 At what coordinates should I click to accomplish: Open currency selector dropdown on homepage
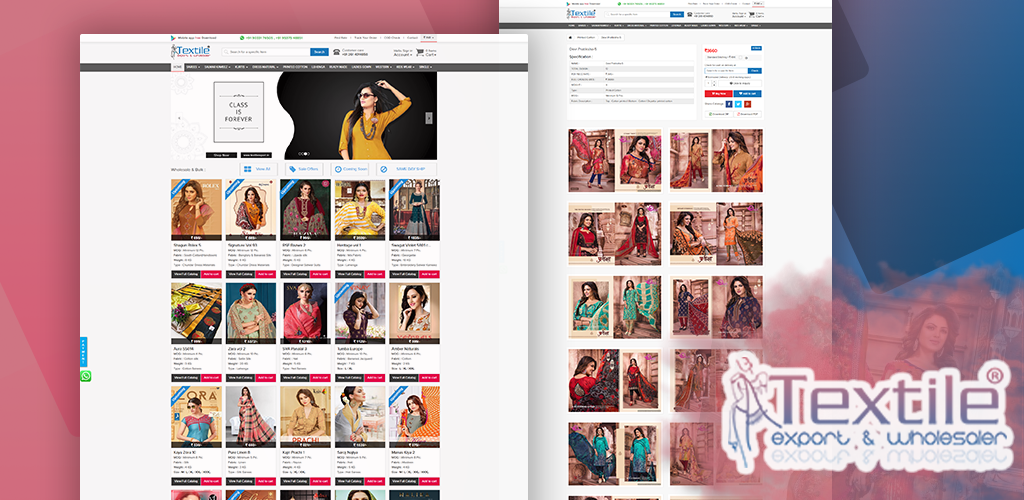428,38
